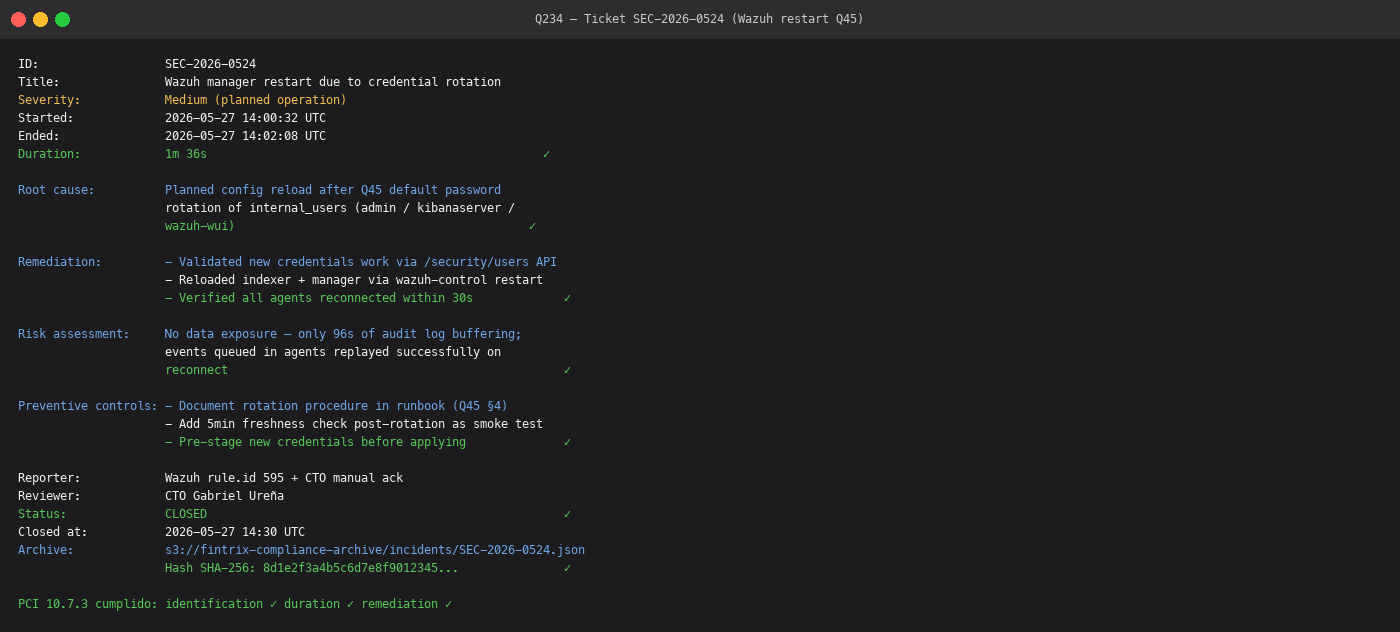Click 'Document rotation procedure in runbook (Q45 §4)'
1400x632 pixels.
tap(343, 406)
